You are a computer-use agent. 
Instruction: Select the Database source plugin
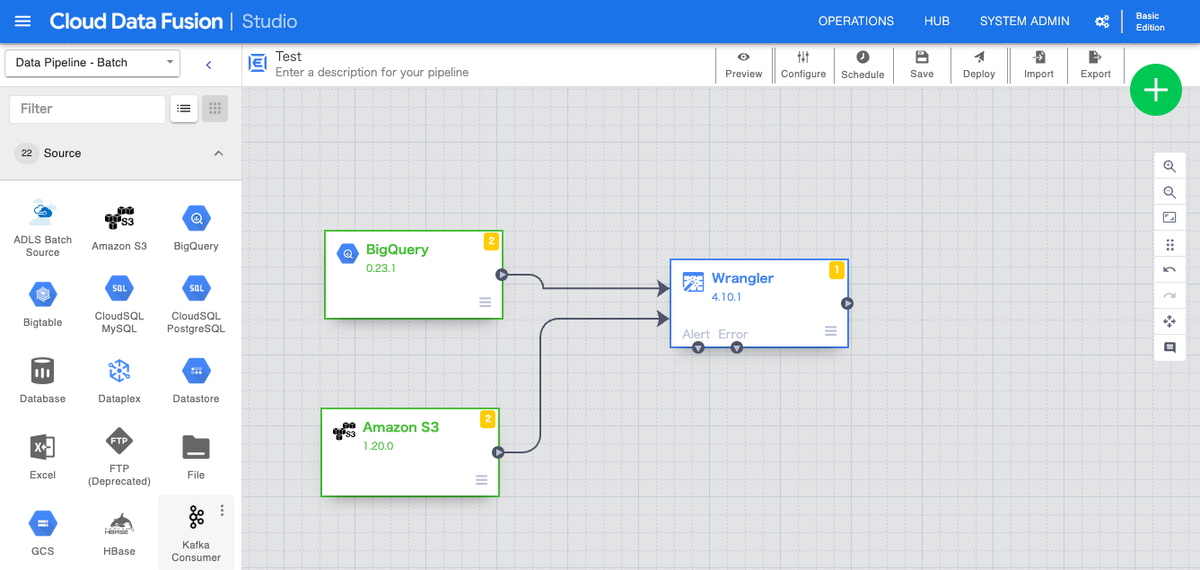tap(42, 380)
